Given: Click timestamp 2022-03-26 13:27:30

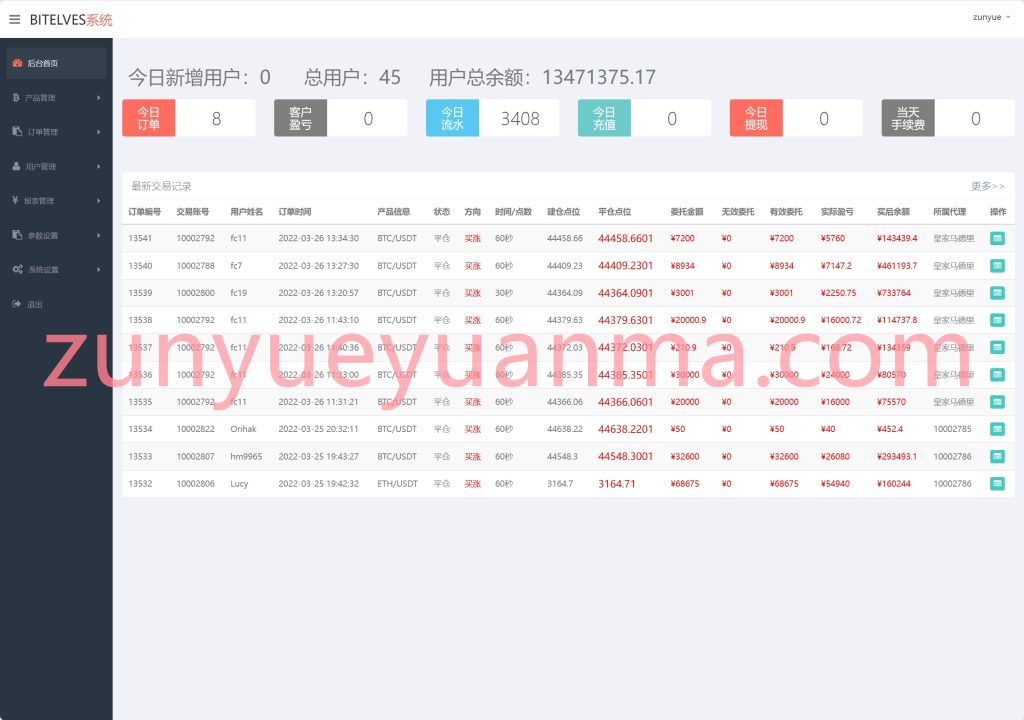Looking at the screenshot, I should [319, 266].
